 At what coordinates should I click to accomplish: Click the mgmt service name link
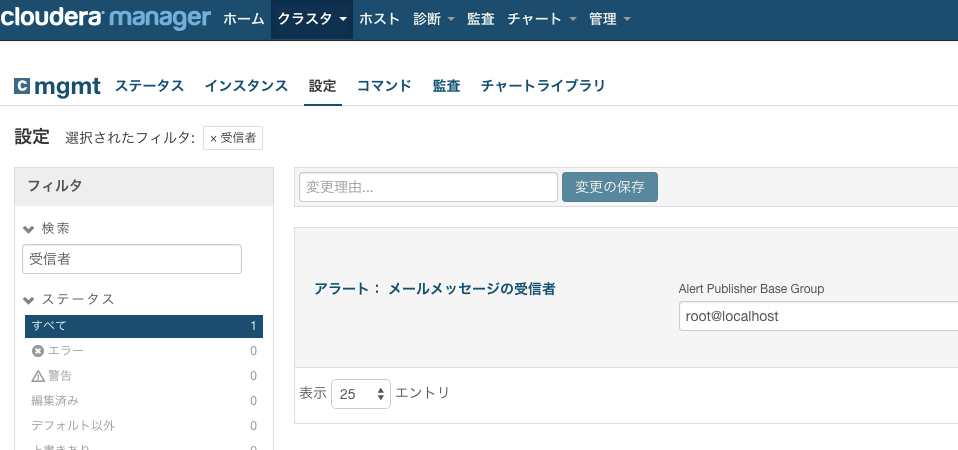point(67,87)
